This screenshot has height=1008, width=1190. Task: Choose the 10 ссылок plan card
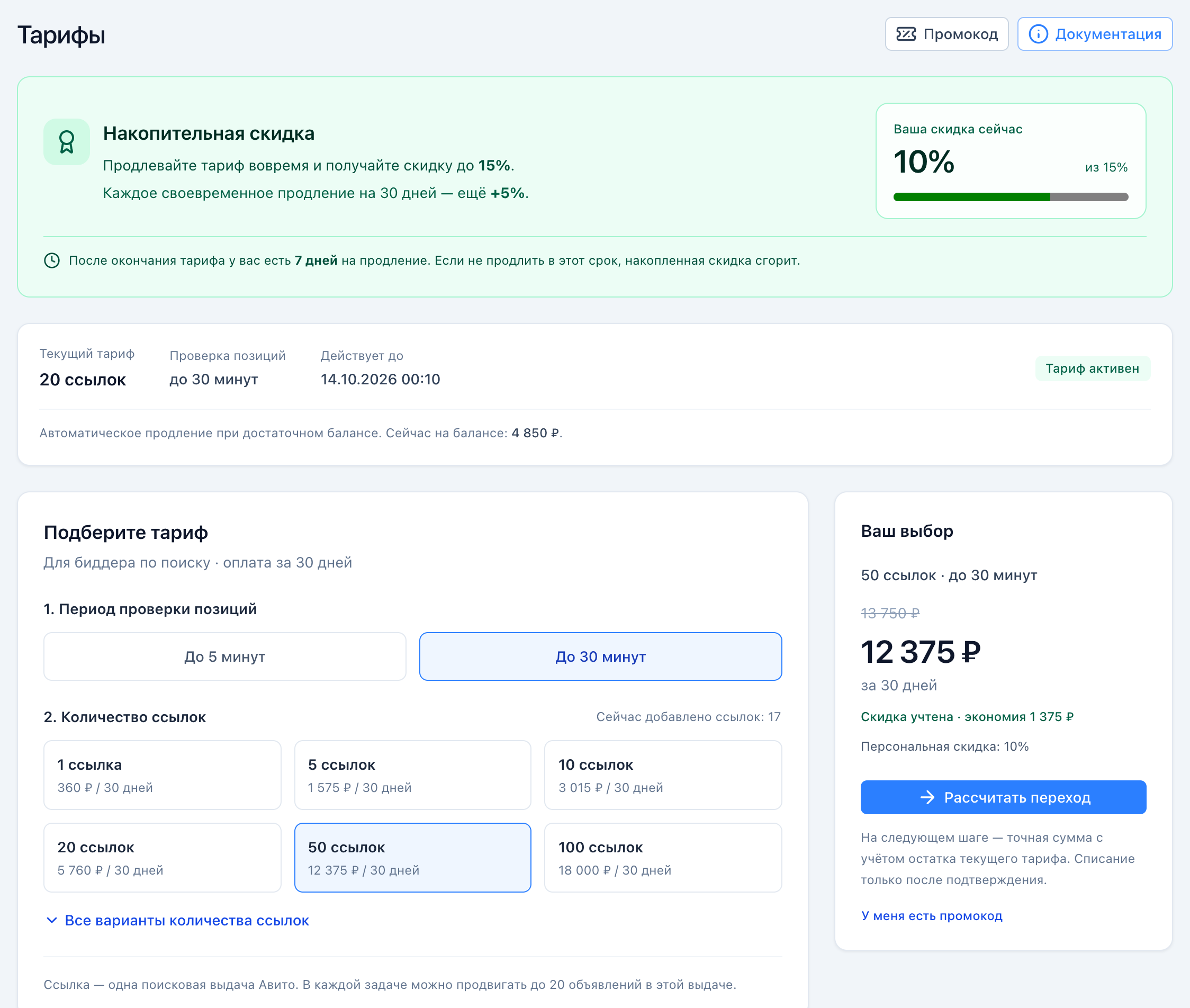click(x=663, y=776)
